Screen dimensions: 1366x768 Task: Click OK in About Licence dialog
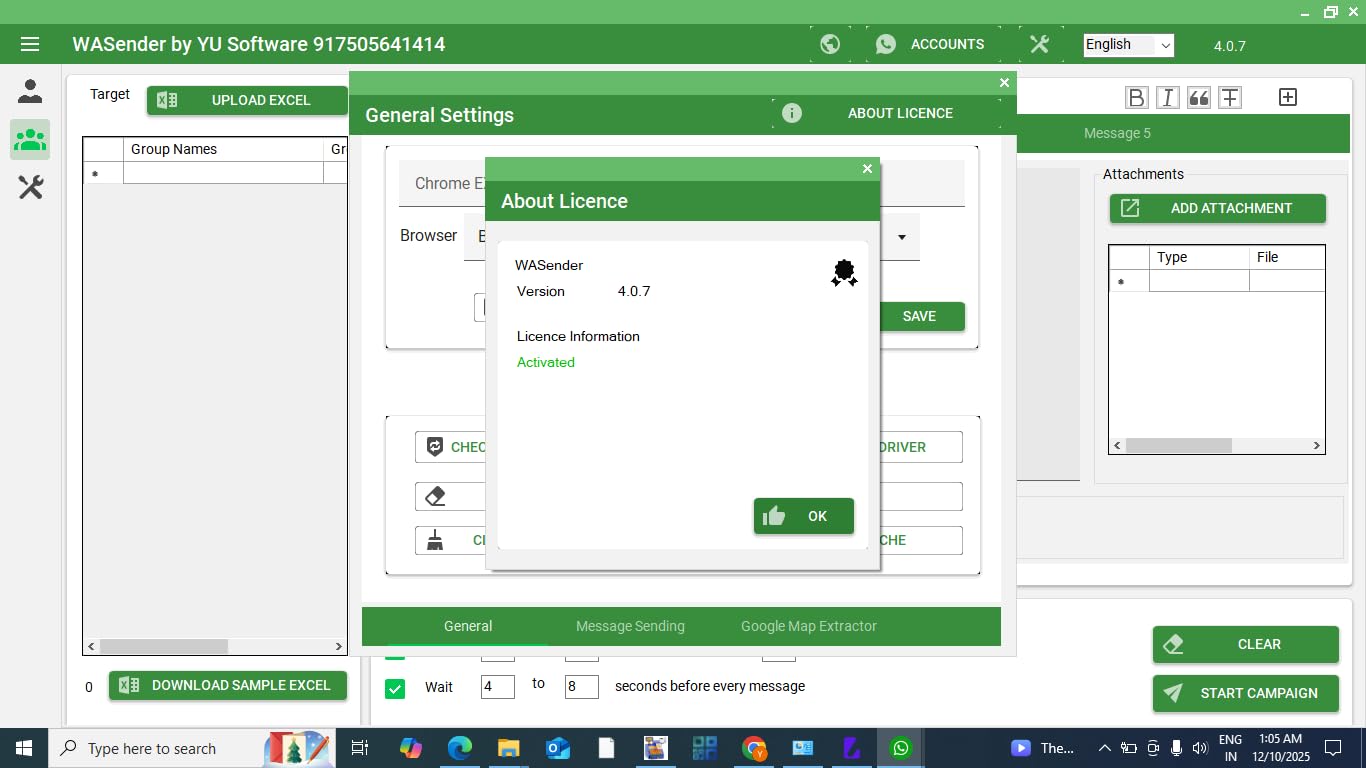[803, 516]
